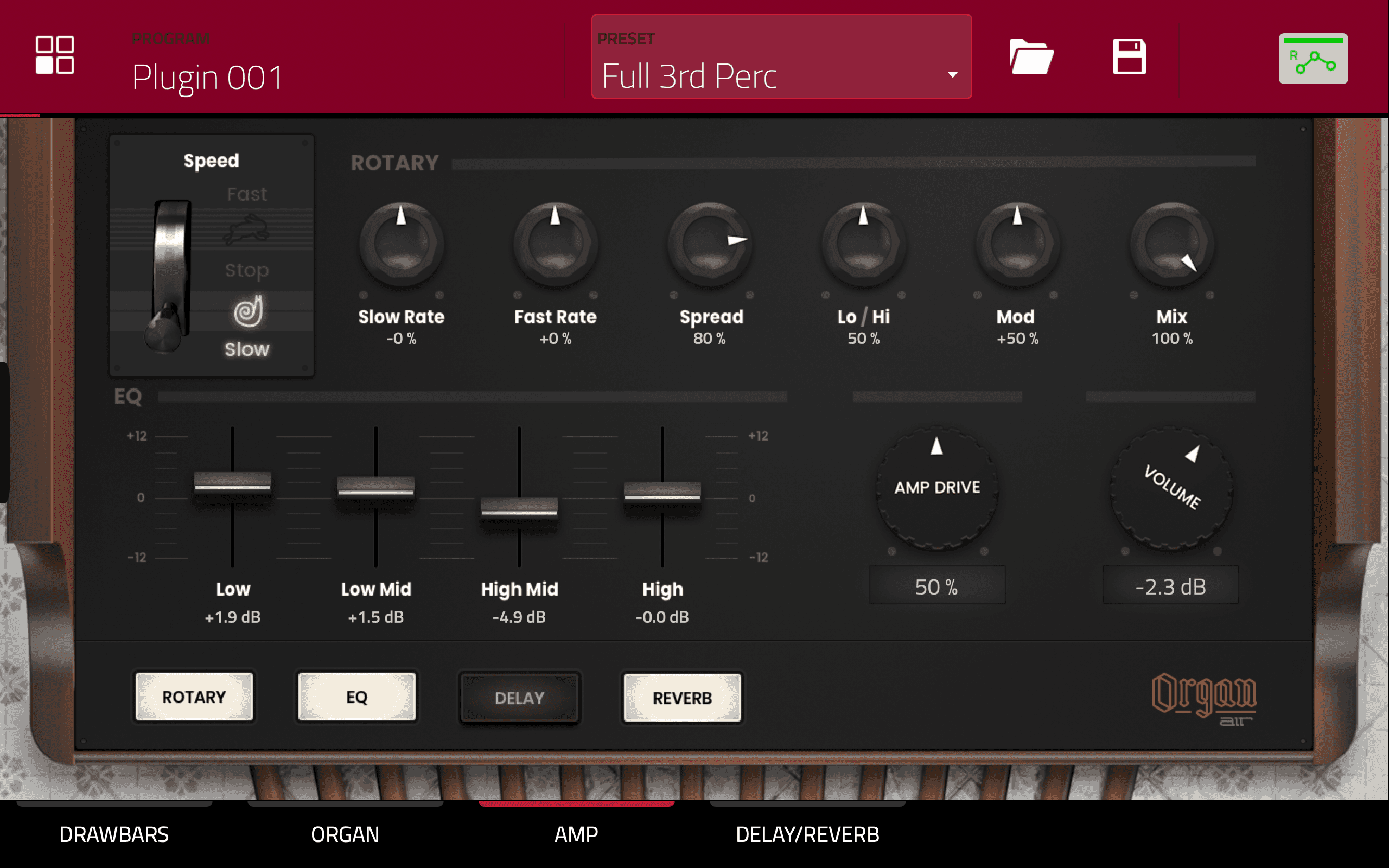The height and width of the screenshot is (868, 1389).
Task: Select the snail Slow speed icon
Action: pyautogui.click(x=248, y=312)
